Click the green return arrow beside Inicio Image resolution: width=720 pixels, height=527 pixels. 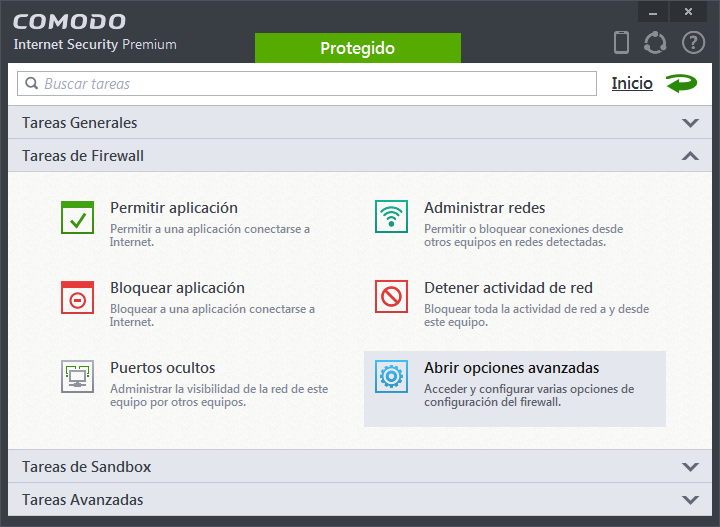682,84
